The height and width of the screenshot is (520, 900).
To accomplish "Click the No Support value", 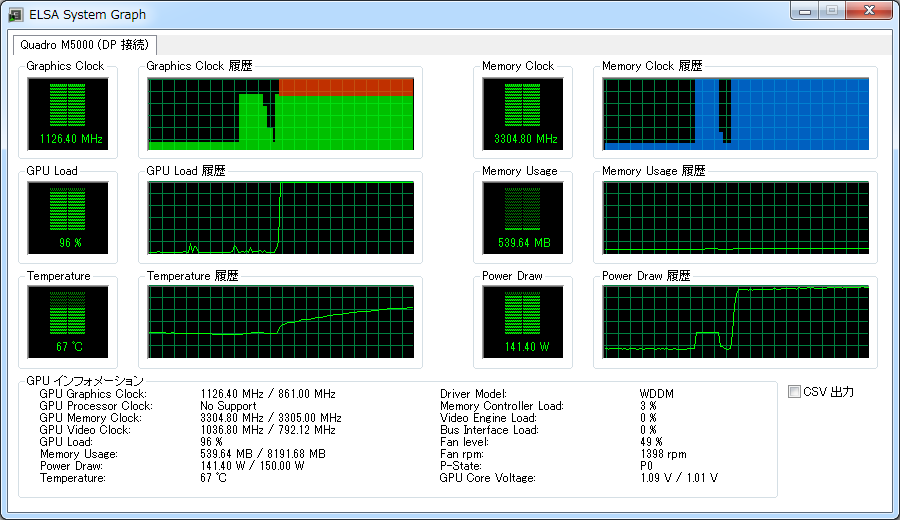I will [228, 406].
